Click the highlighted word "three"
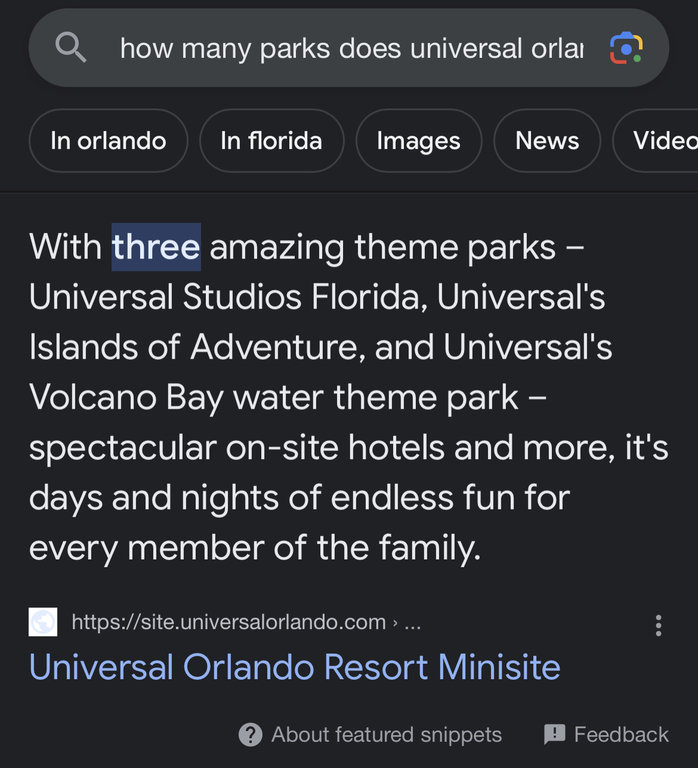This screenshot has width=698, height=768. tap(156, 247)
